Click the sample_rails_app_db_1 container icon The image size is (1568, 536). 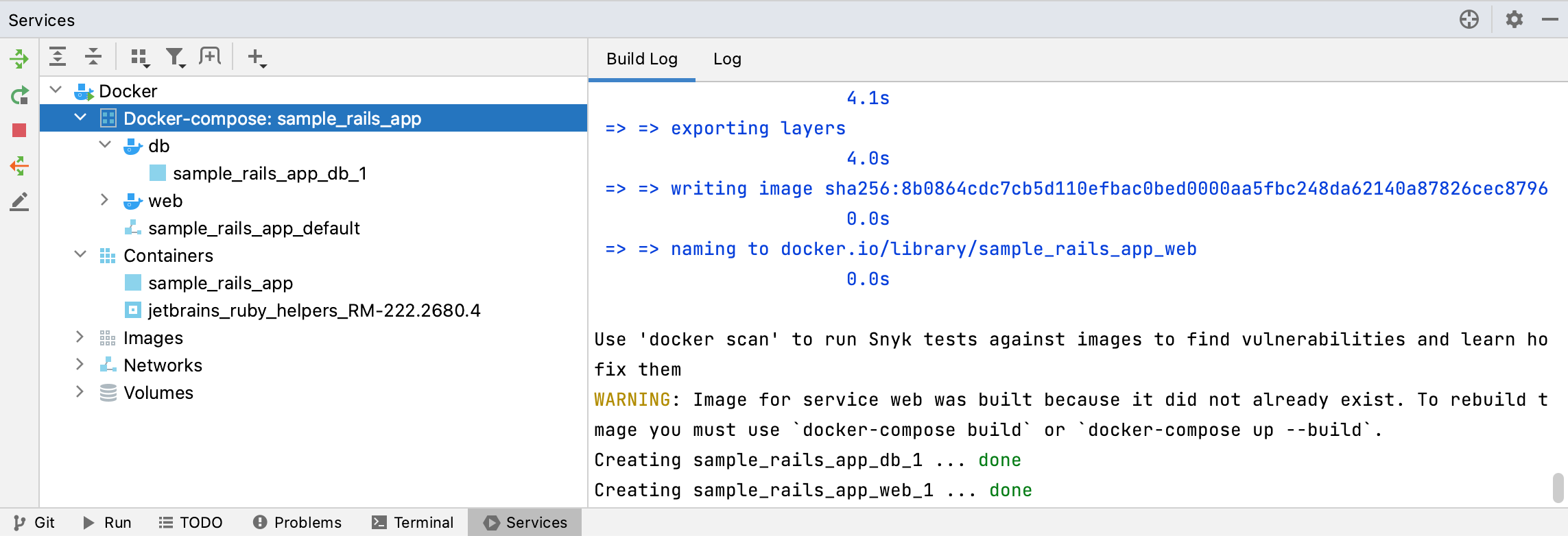coord(158,173)
